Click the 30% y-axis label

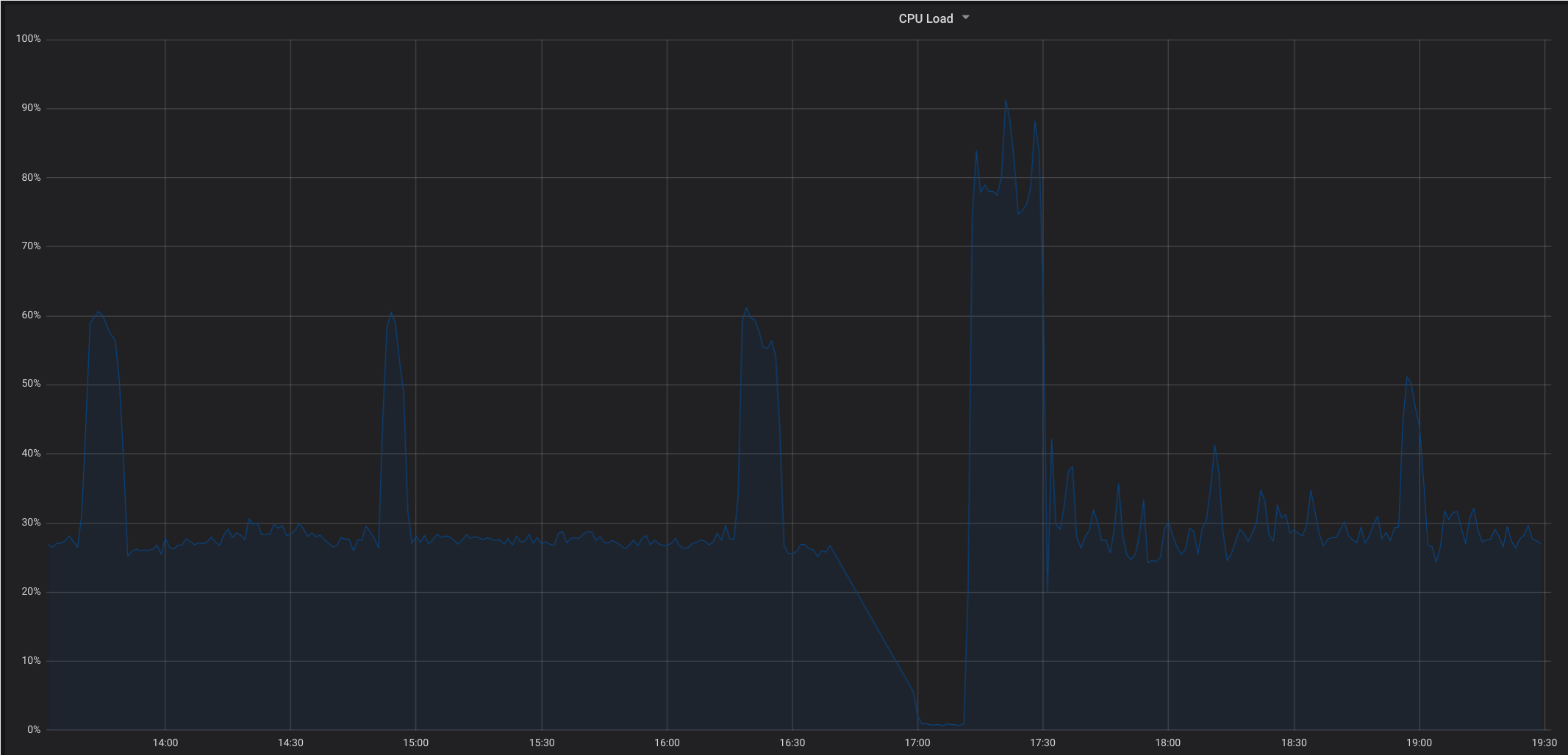[x=31, y=523]
